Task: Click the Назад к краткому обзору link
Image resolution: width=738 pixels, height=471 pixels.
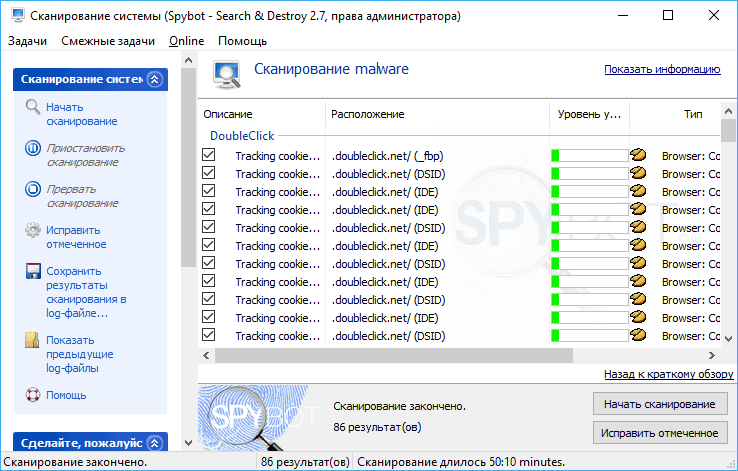Action: [668, 374]
